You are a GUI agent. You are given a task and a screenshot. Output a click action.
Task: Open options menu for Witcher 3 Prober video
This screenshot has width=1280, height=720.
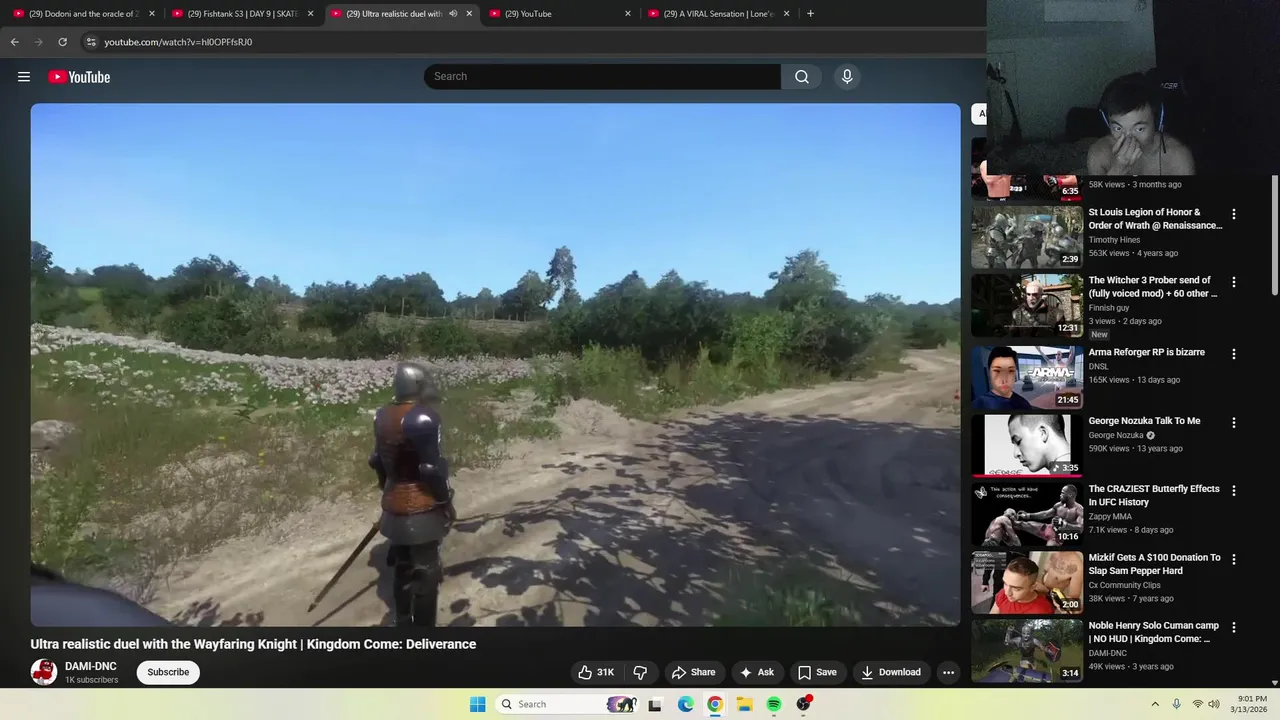click(x=1233, y=282)
